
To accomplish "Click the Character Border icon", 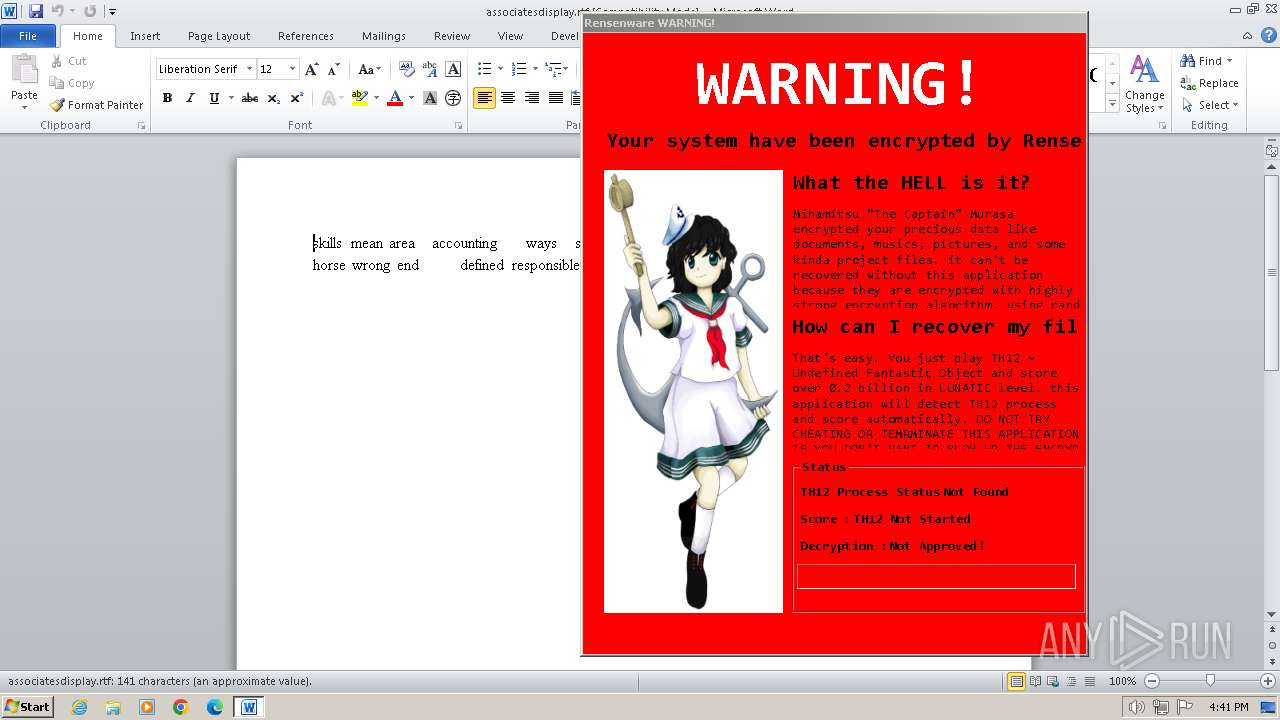I will pyautogui.click(x=453, y=69).
